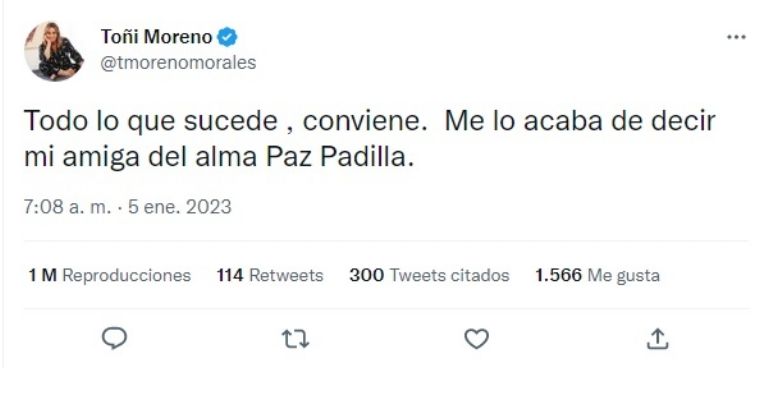Click the words 'Todo lo que sucede'

(150, 120)
